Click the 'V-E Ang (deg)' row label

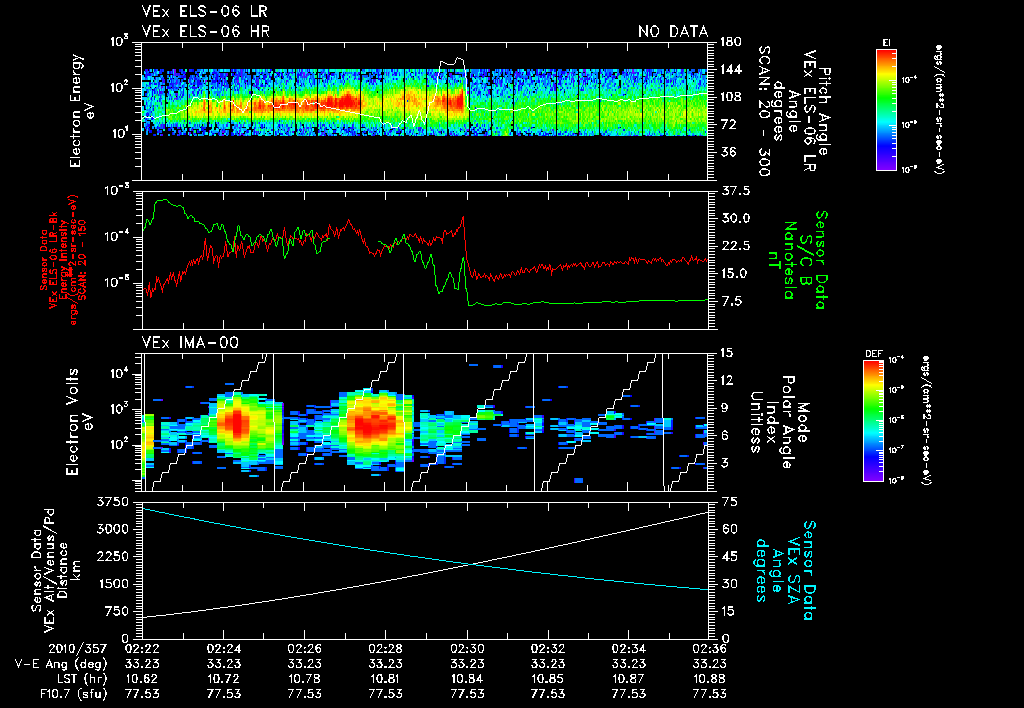pyautogui.click(x=61, y=664)
